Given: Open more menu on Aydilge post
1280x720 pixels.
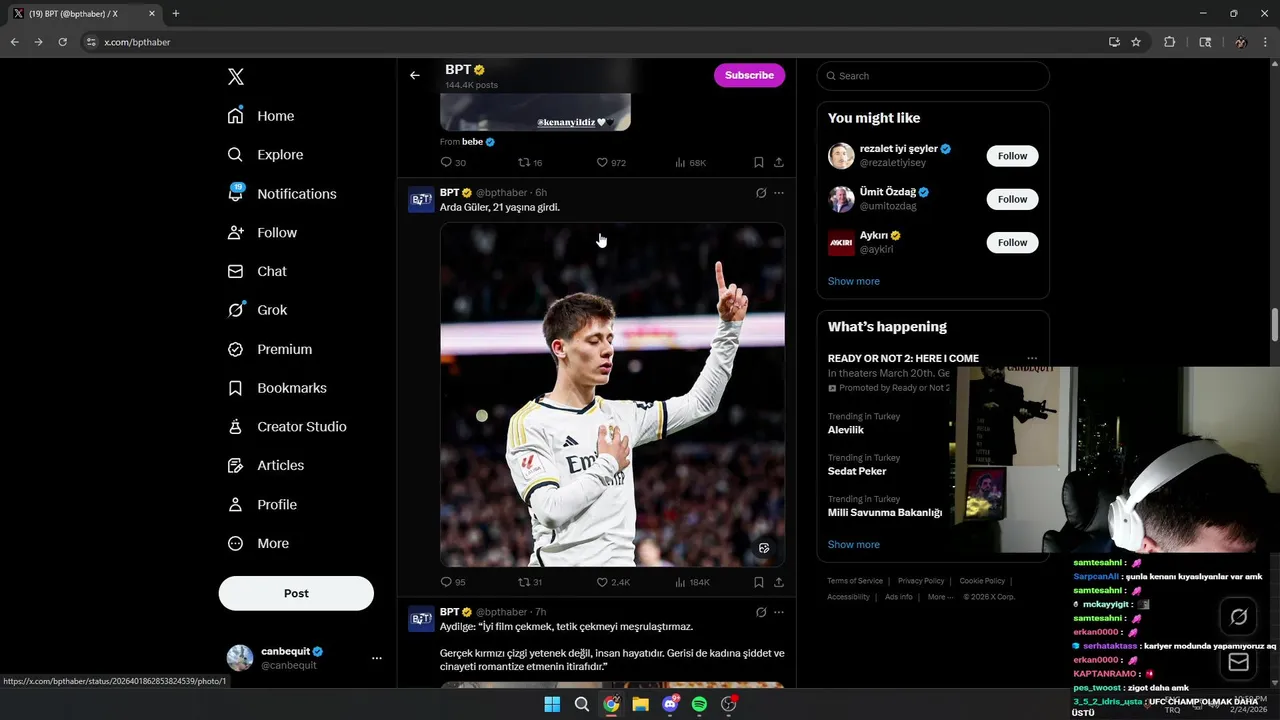Looking at the screenshot, I should click(x=779, y=612).
